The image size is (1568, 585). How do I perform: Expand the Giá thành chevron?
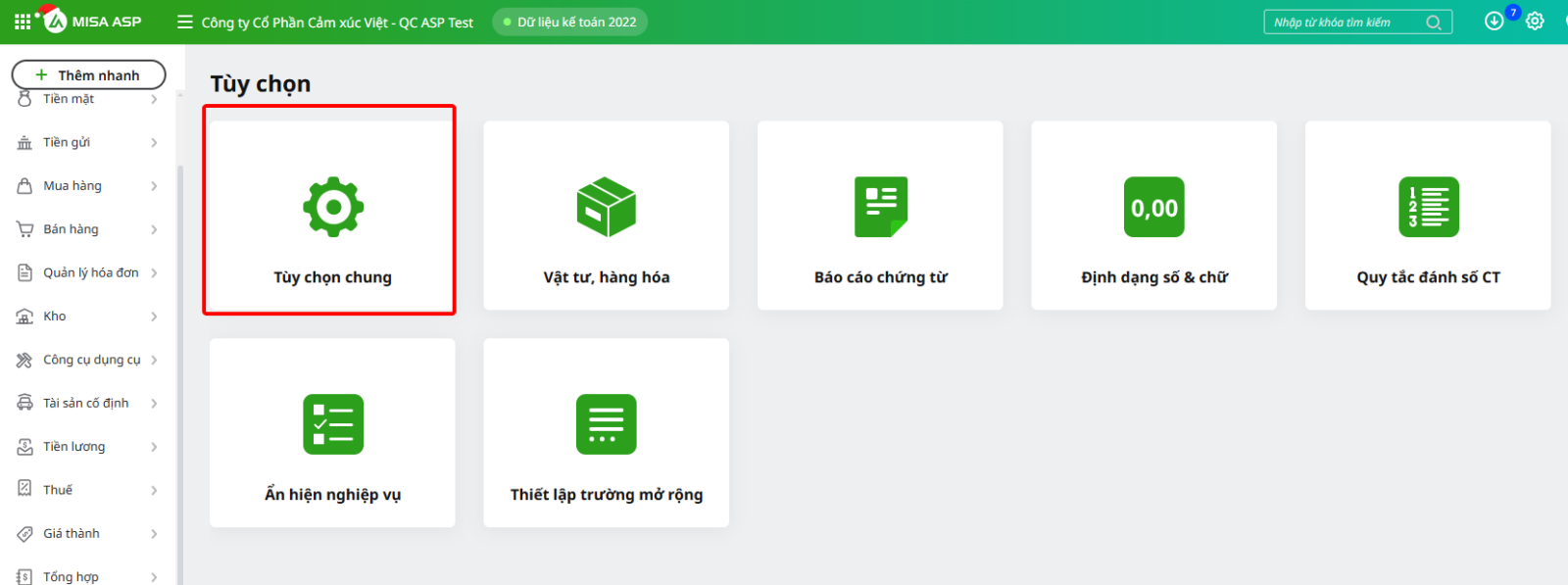tap(154, 534)
